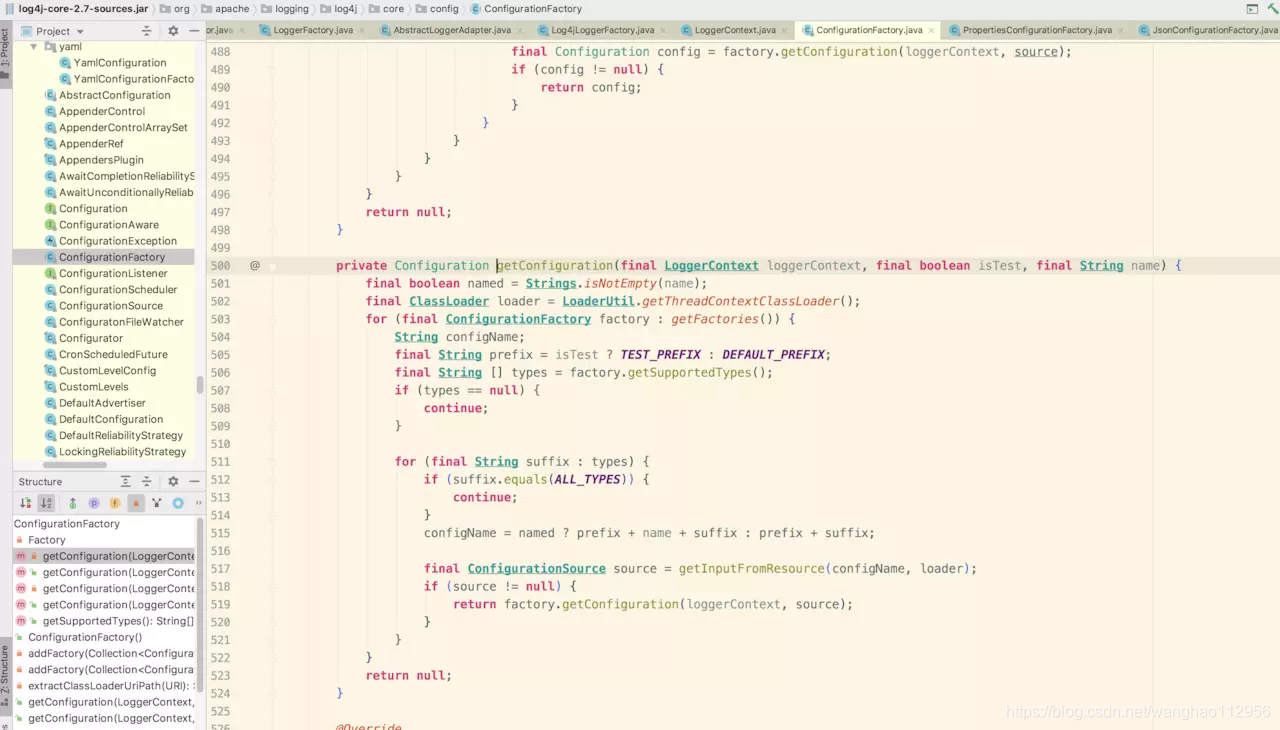
Task: Switch to PropertiesConfigurationFactory.java tab
Action: [x=1037, y=30]
